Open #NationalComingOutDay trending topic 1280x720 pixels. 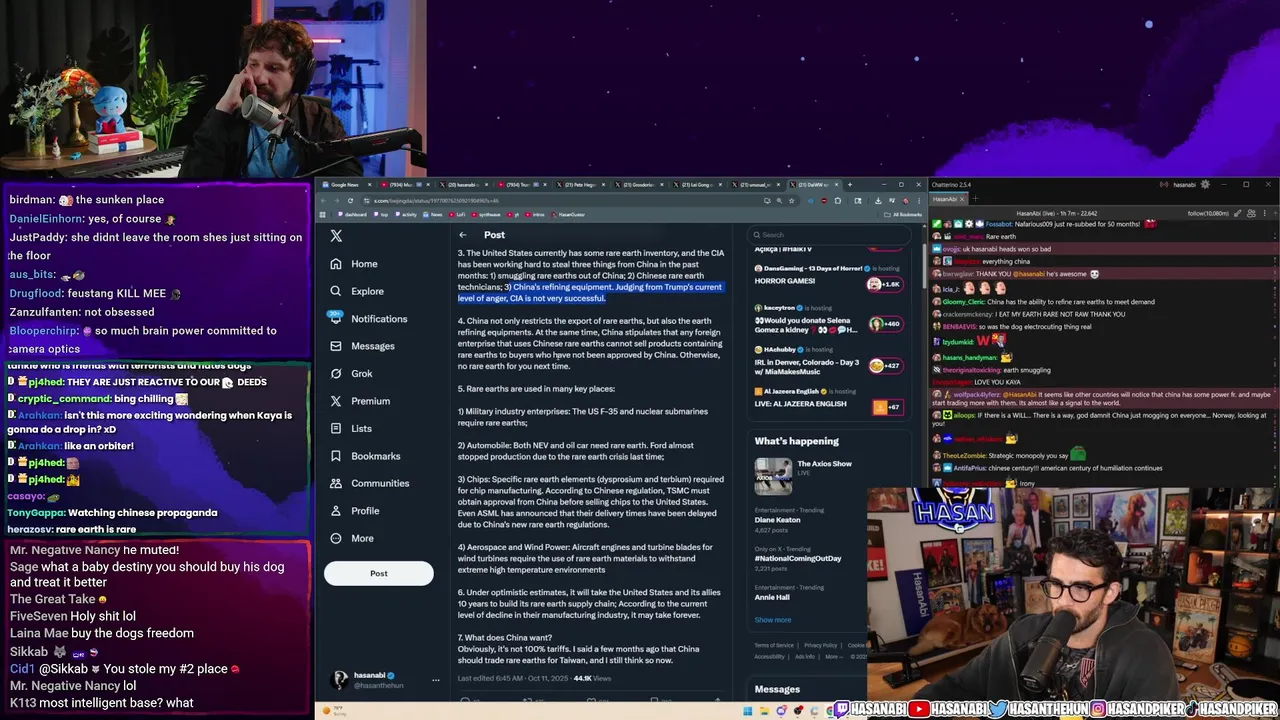click(x=797, y=558)
